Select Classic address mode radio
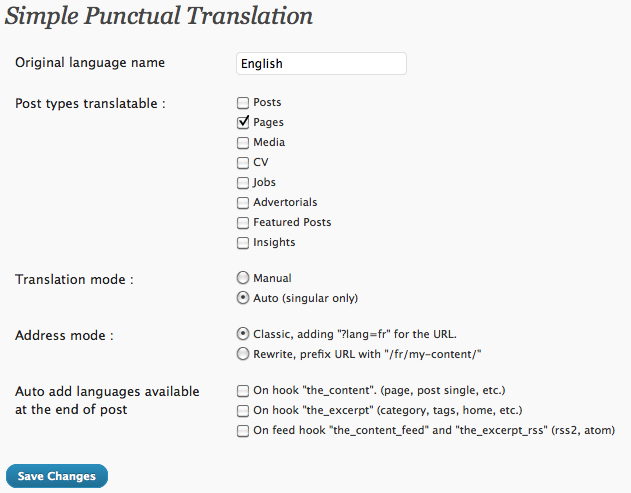Screen dimensions: 631x493 pyautogui.click(x=243, y=334)
